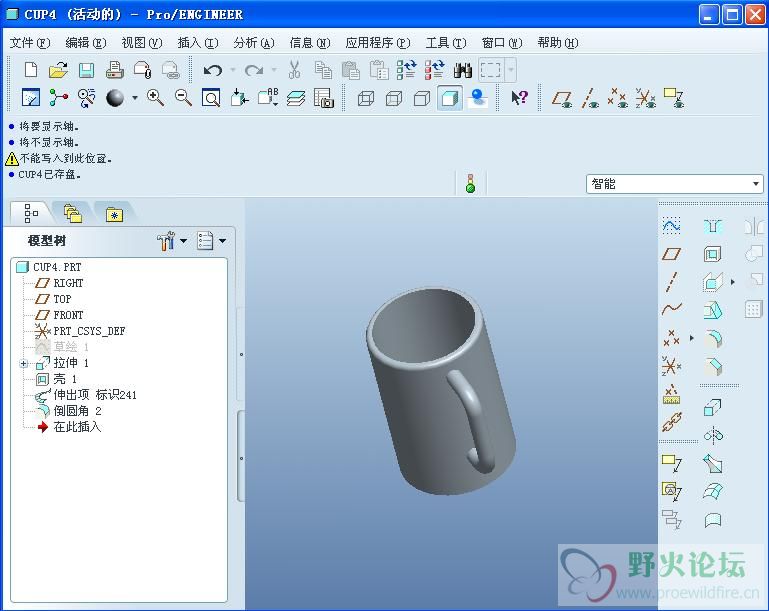Screen dimensions: 769x611
Task: Toggle datum points display
Action: point(617,98)
